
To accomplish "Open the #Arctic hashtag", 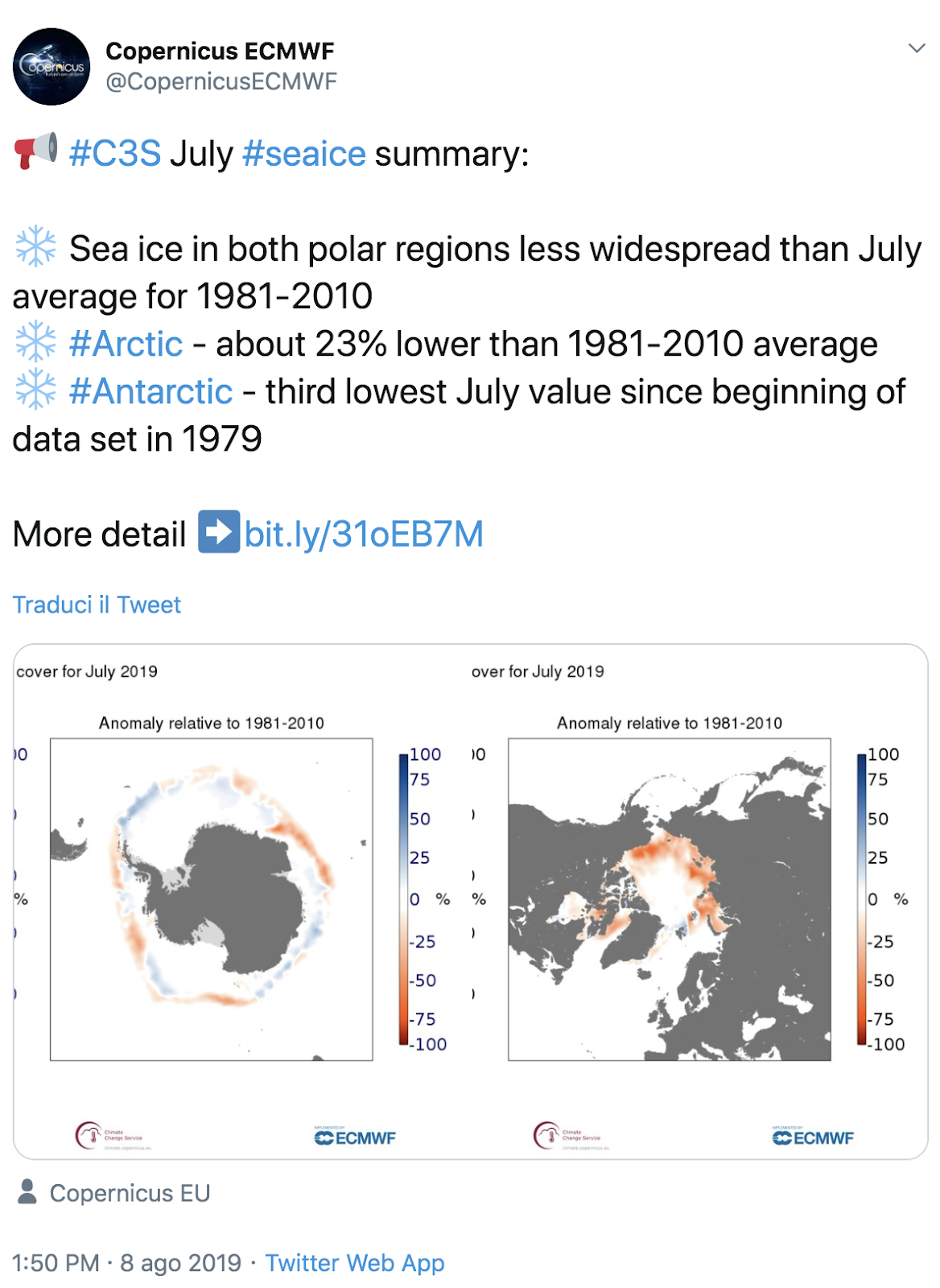I will (126, 345).
